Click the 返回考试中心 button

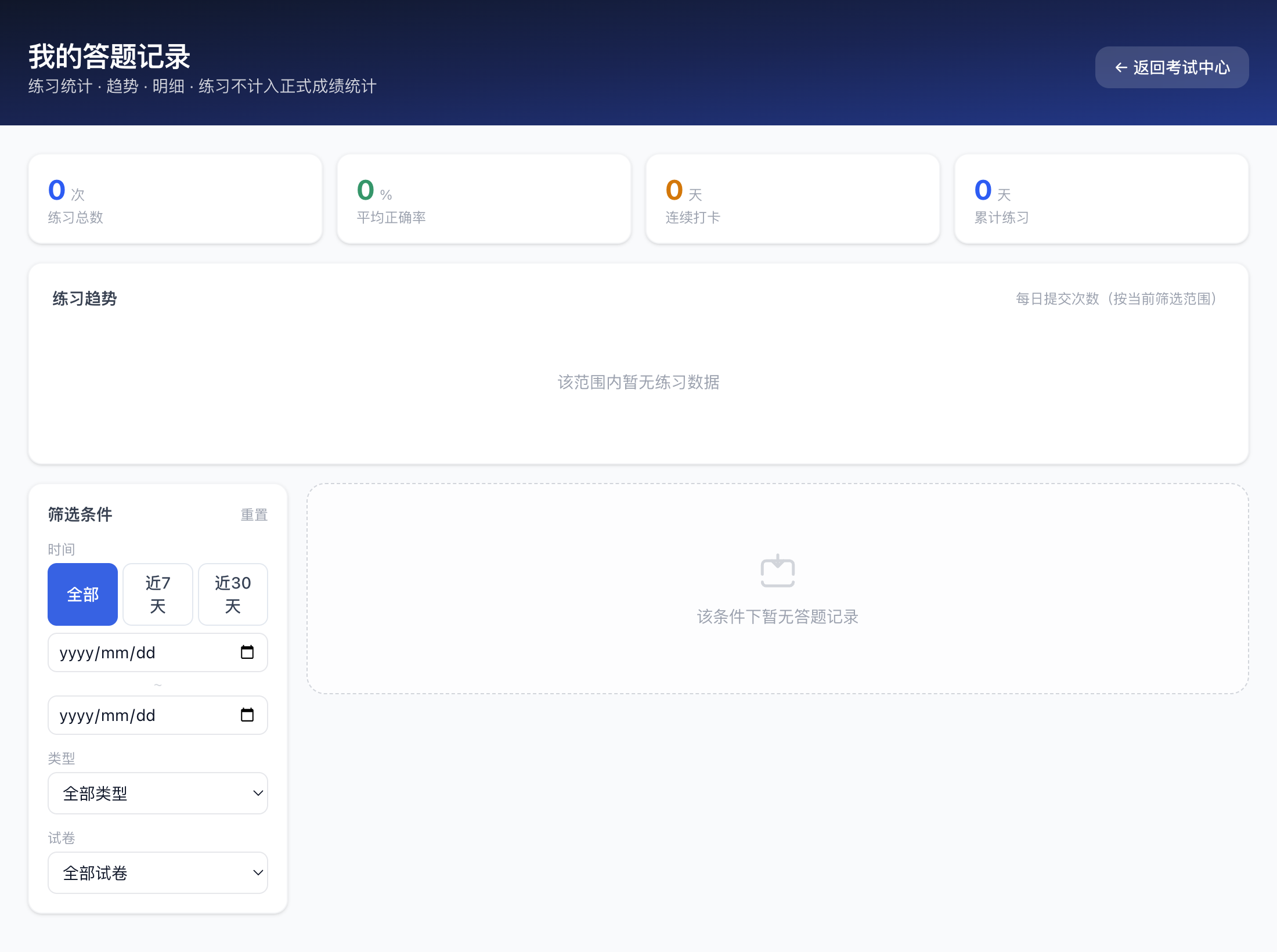[1171, 67]
